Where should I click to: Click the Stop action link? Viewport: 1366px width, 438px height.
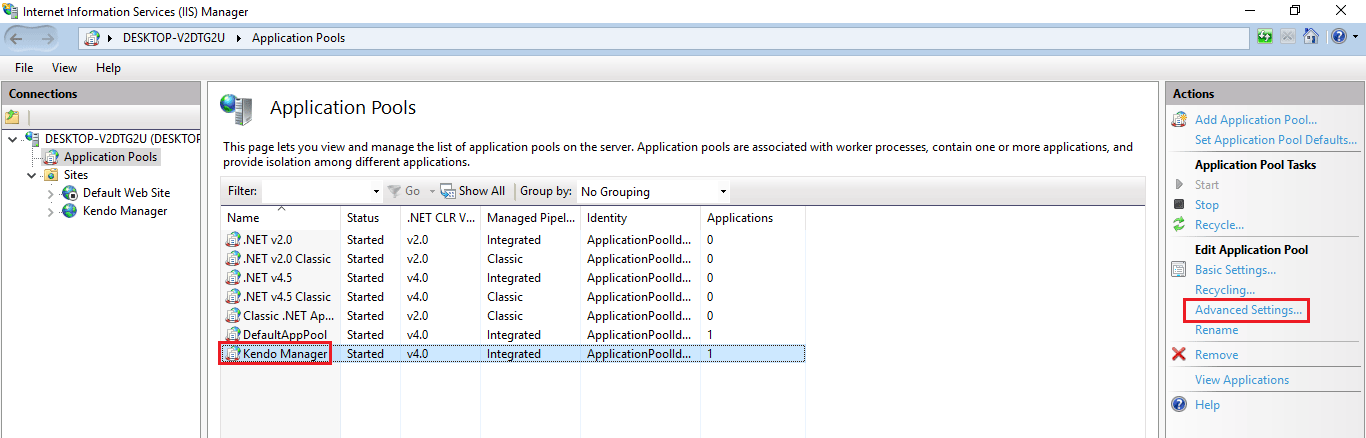pos(1206,205)
